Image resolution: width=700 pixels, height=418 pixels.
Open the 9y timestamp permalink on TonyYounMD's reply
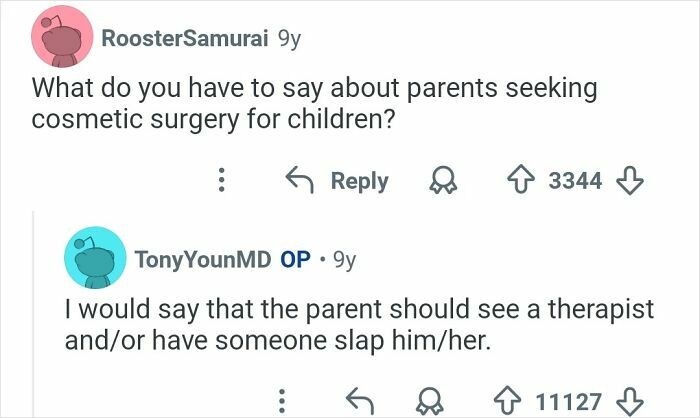pyautogui.click(x=341, y=260)
